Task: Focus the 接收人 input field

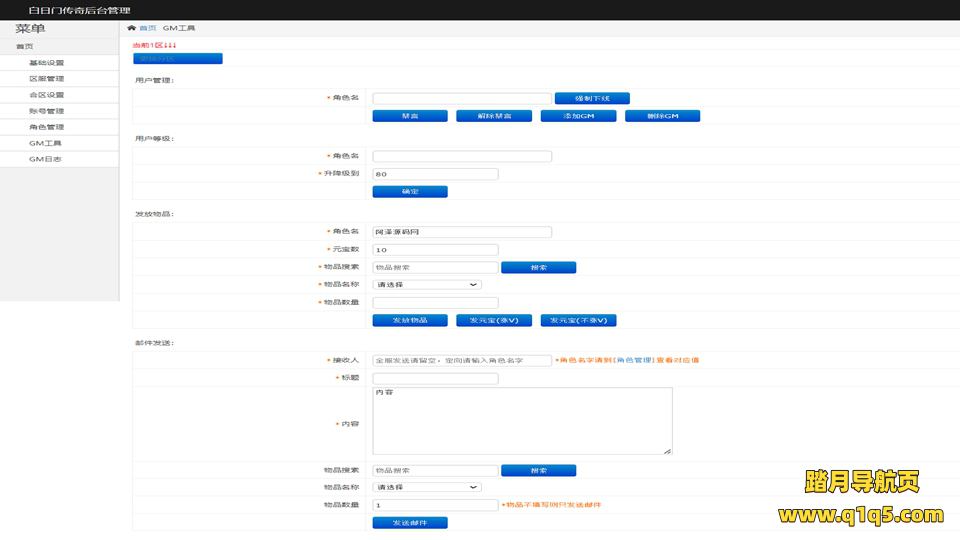Action: [461, 360]
